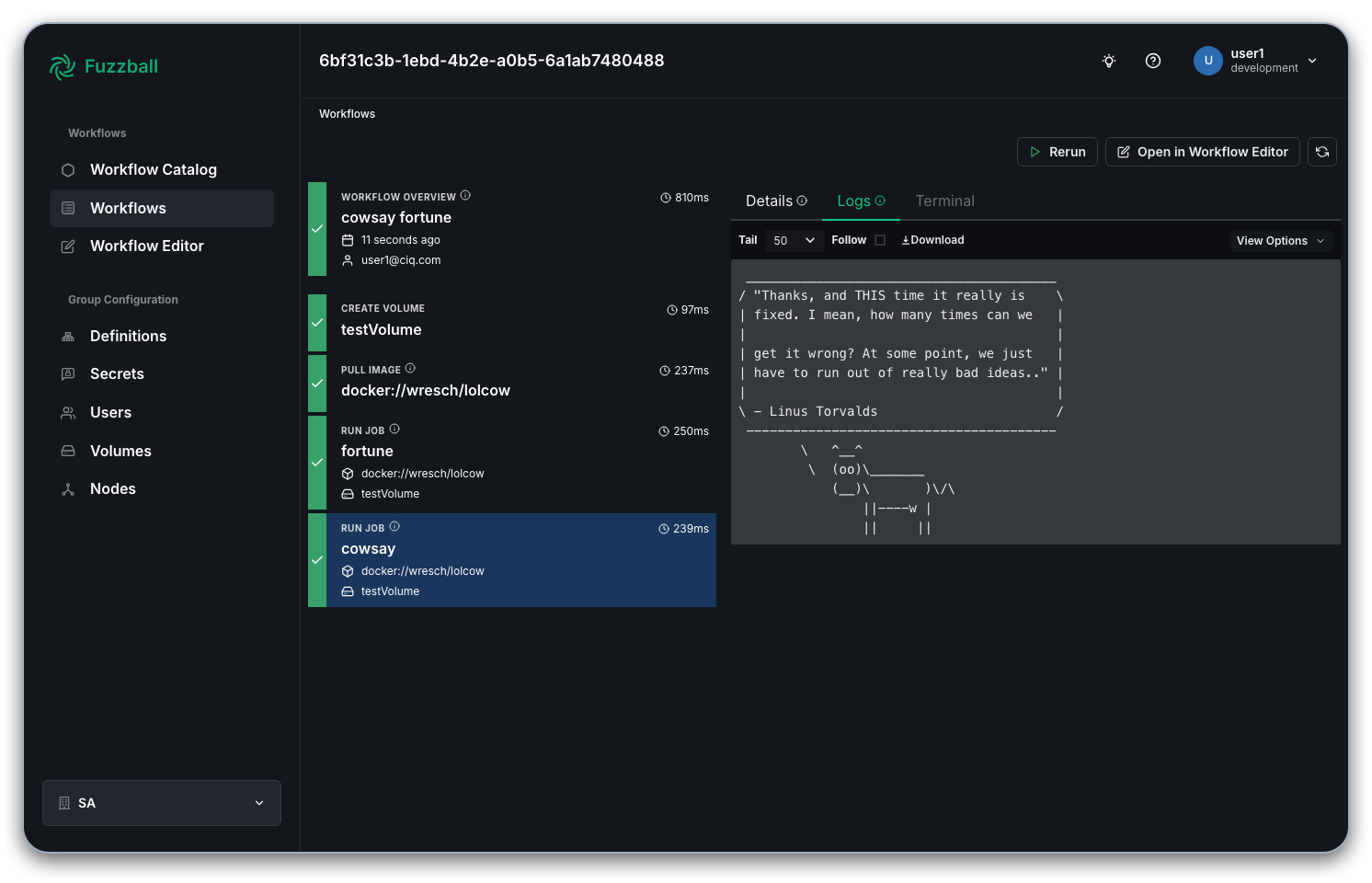Click info icon beside fortune Run Job
The width and height of the screenshot is (1372, 883).
tap(394, 429)
